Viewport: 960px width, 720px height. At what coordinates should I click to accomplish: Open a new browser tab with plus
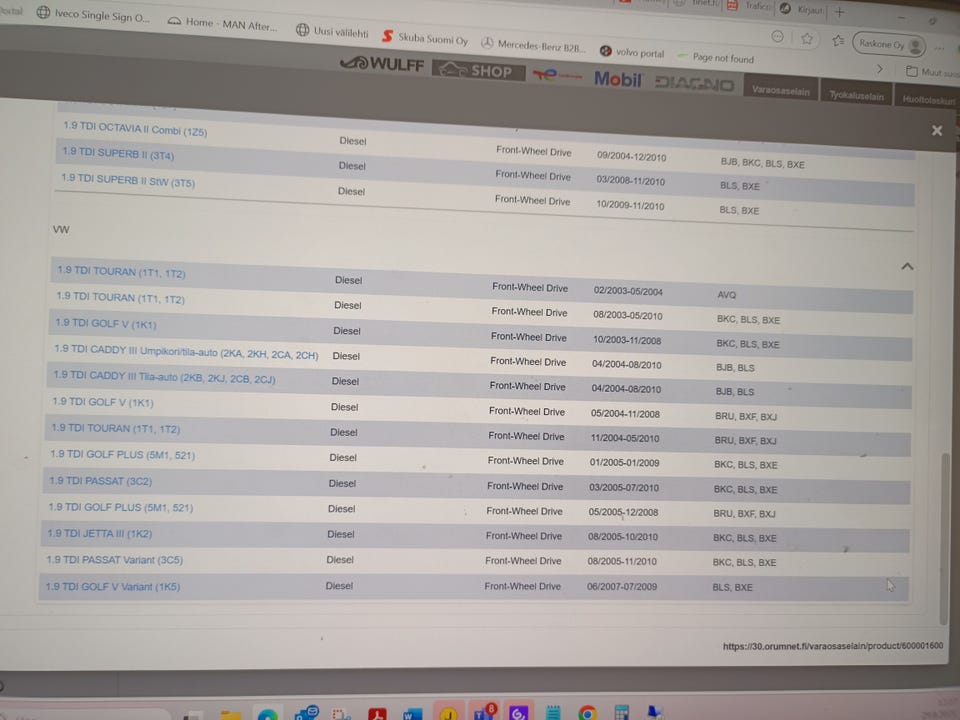point(839,12)
